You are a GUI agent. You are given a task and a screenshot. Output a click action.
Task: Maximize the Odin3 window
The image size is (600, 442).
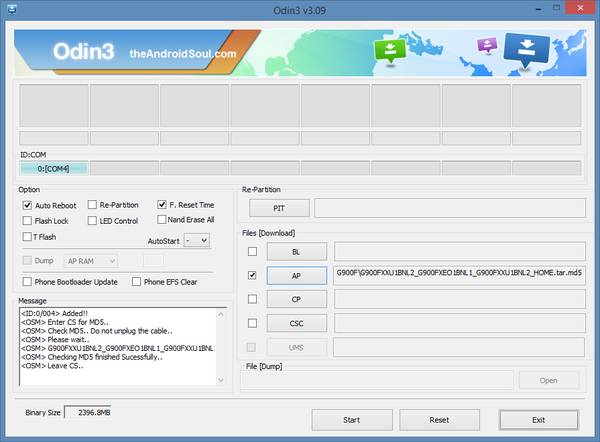(x=556, y=8)
